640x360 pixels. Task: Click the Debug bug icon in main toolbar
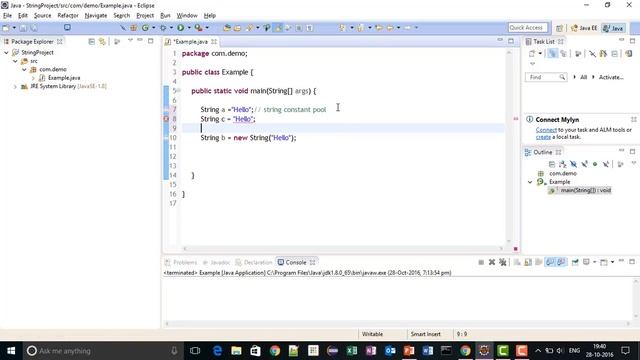pos(163,28)
